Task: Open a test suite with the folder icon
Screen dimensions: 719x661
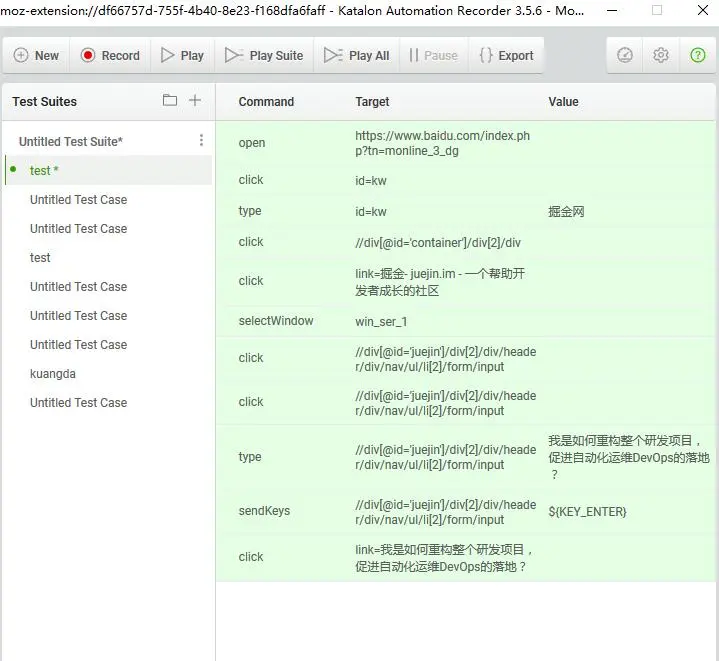Action: coord(170,100)
